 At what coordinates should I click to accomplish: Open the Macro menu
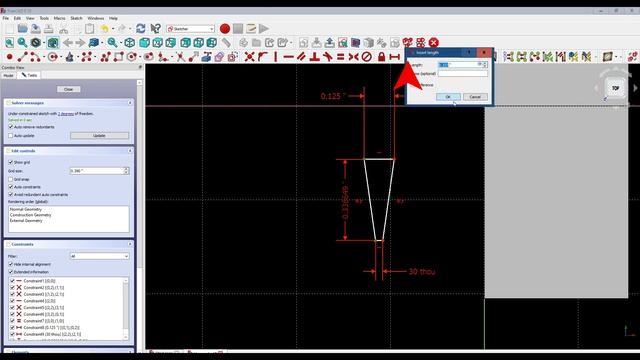pos(60,18)
